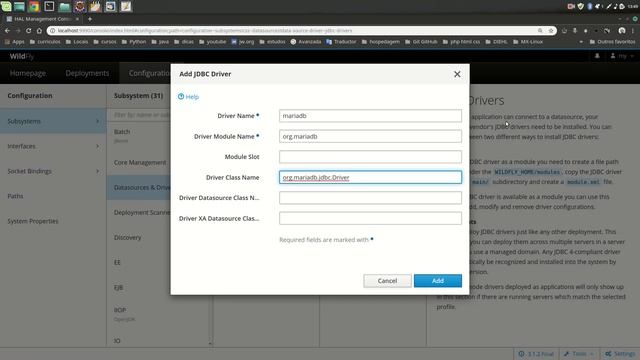640x360 pixels.
Task: Launch Chrome from the panel
Action: 34,6
